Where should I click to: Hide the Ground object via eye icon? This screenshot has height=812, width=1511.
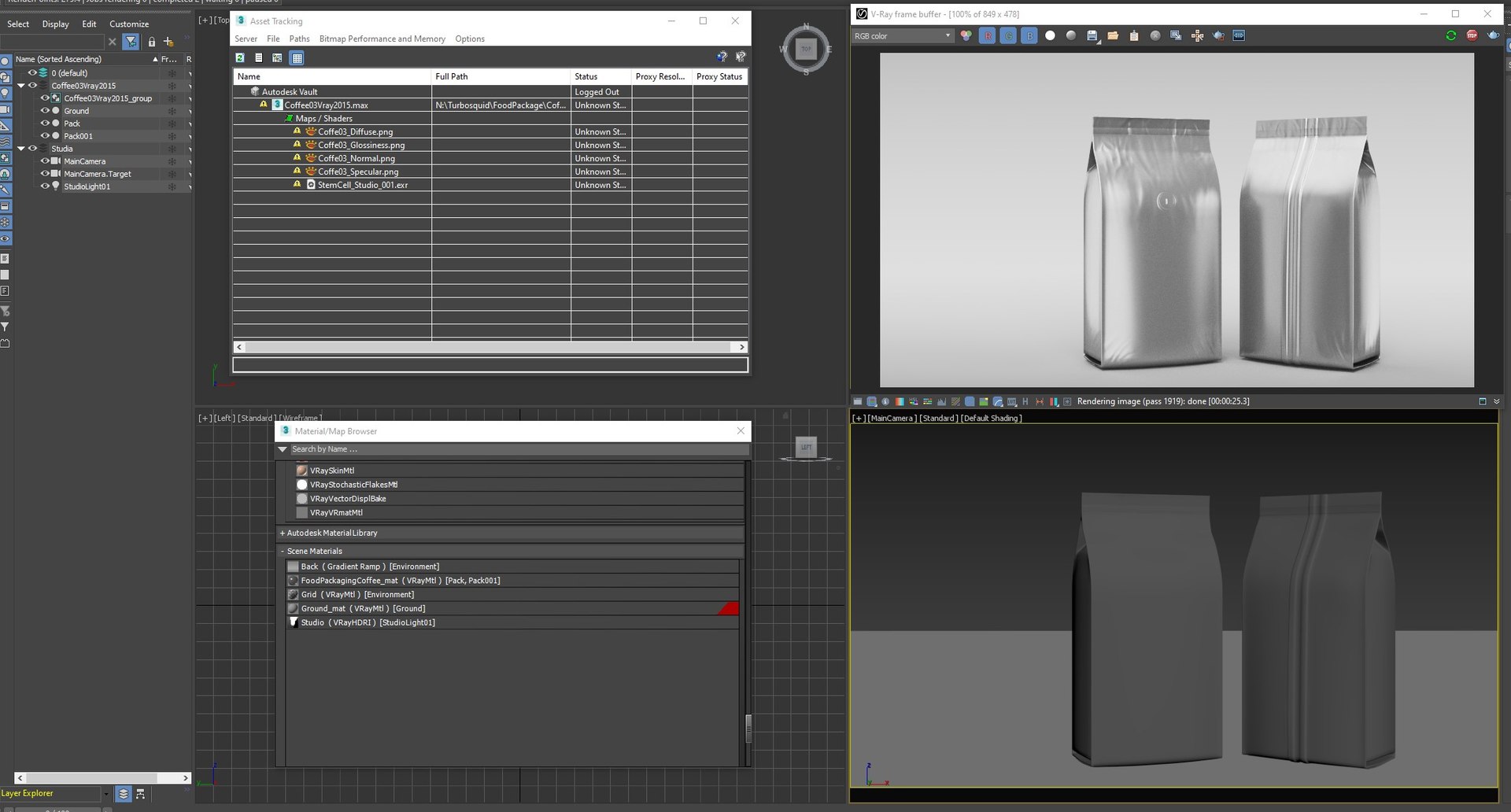(x=45, y=111)
